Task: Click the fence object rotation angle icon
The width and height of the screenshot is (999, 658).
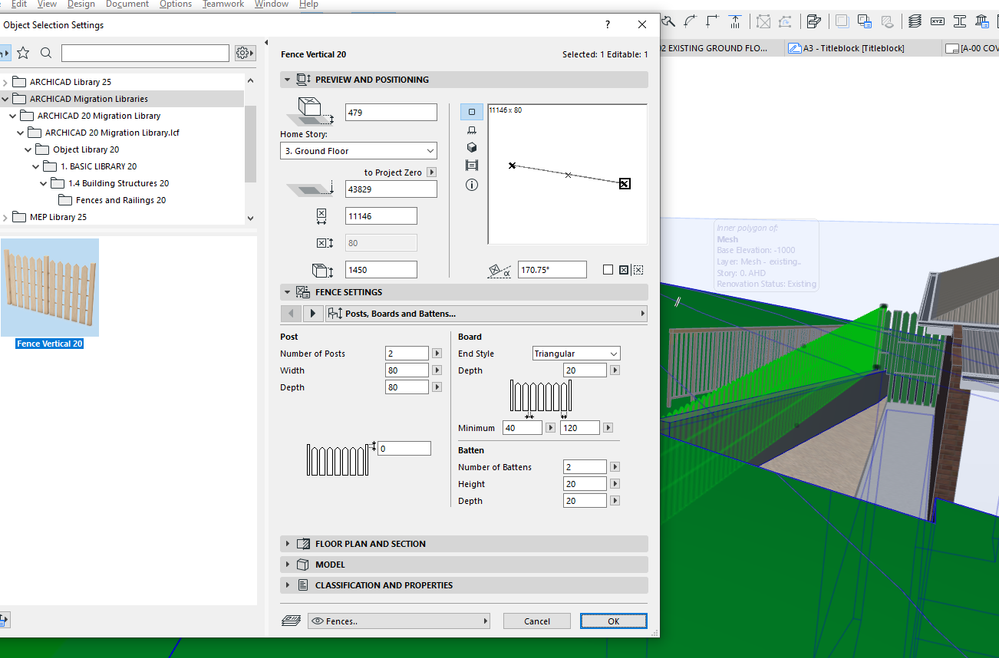Action: [499, 271]
